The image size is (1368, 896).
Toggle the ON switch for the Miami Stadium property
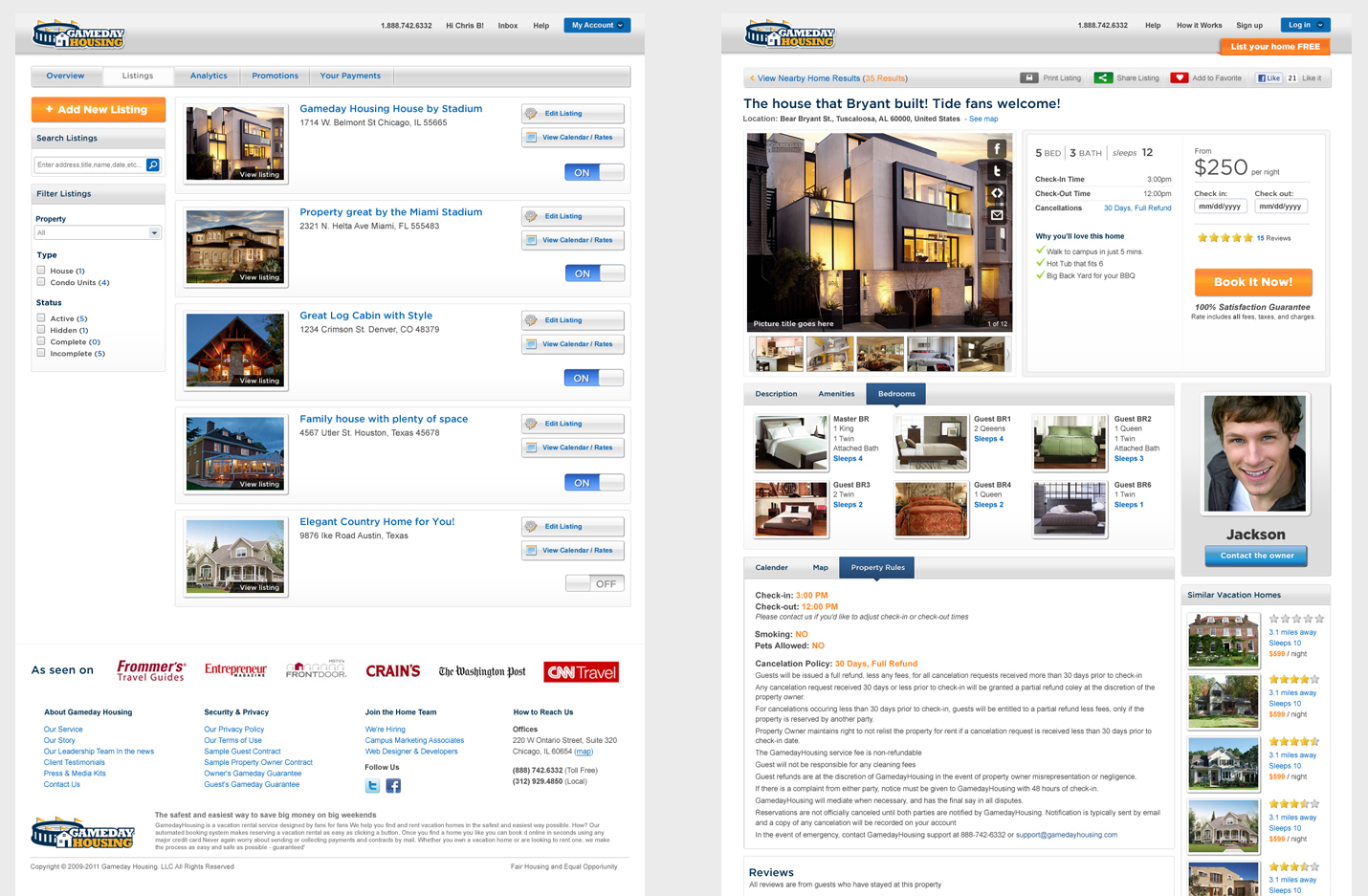[594, 273]
